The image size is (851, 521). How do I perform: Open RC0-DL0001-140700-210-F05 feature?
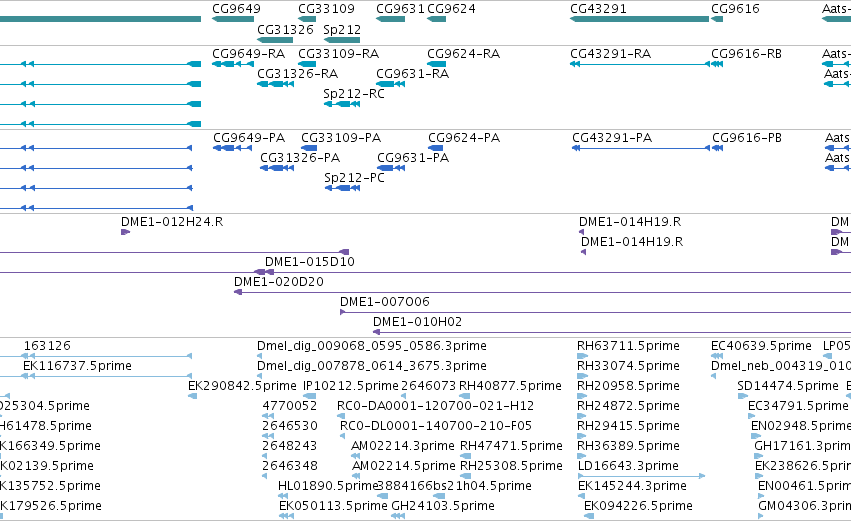[436, 426]
